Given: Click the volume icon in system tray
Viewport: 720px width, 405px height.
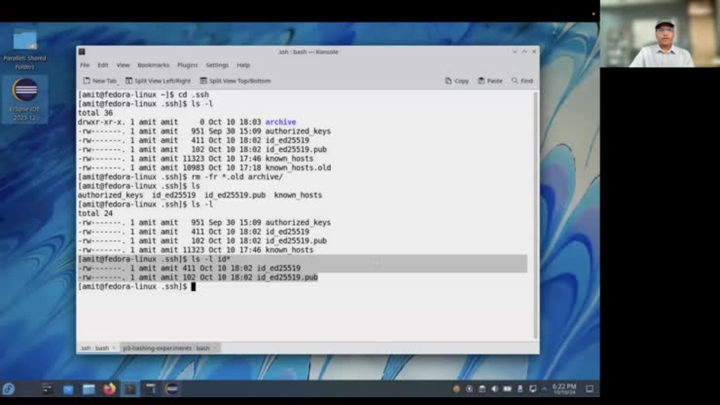Looking at the screenshot, I should pos(495,389).
